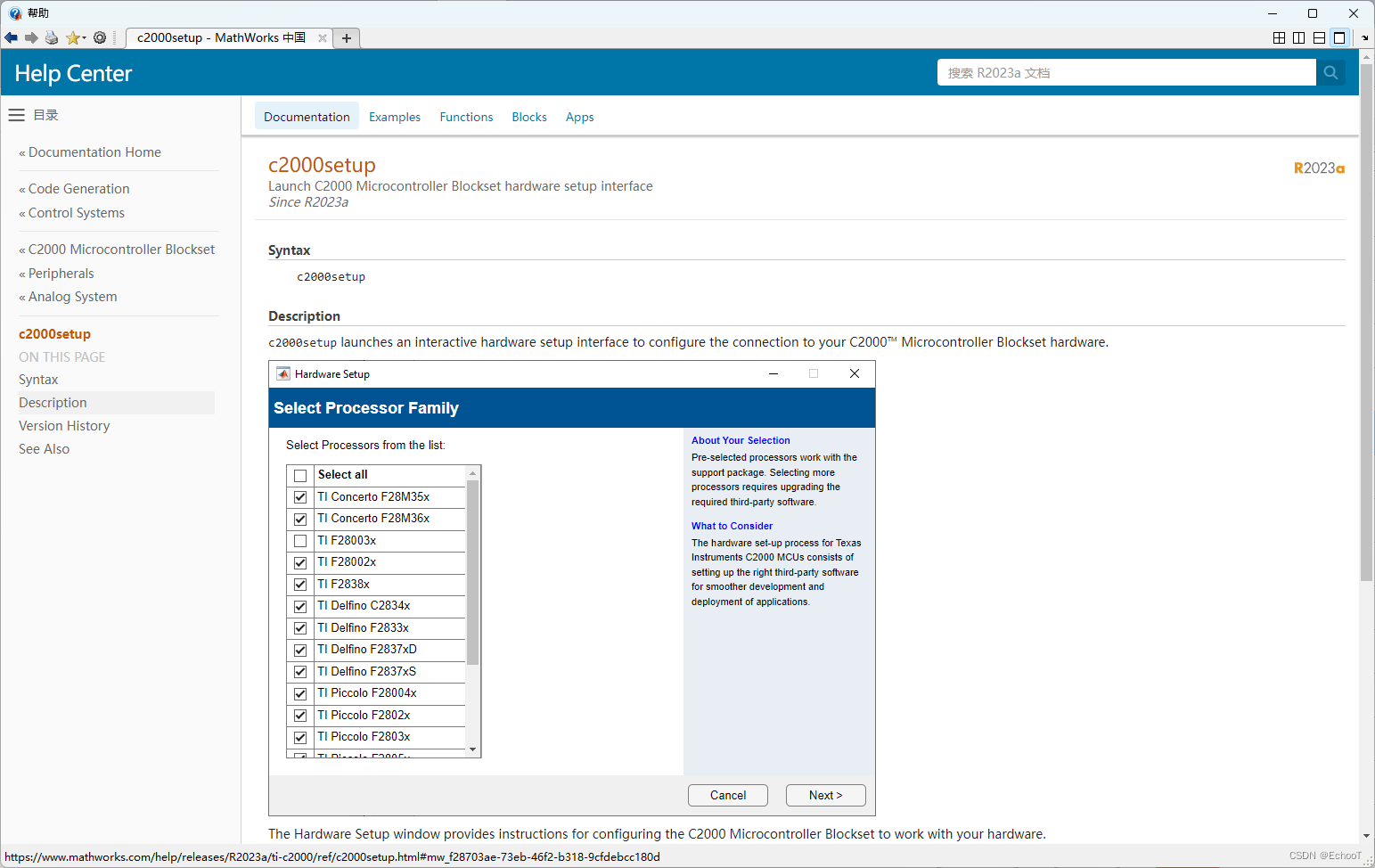Switch to top/bottom split tile layout
The height and width of the screenshot is (868, 1375).
1319,37
